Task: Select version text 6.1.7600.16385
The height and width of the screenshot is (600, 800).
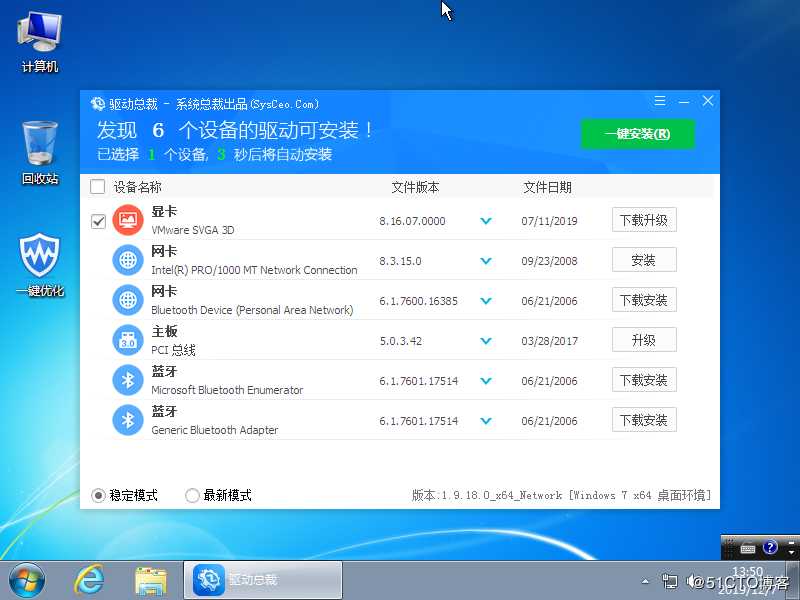Action: (x=418, y=301)
